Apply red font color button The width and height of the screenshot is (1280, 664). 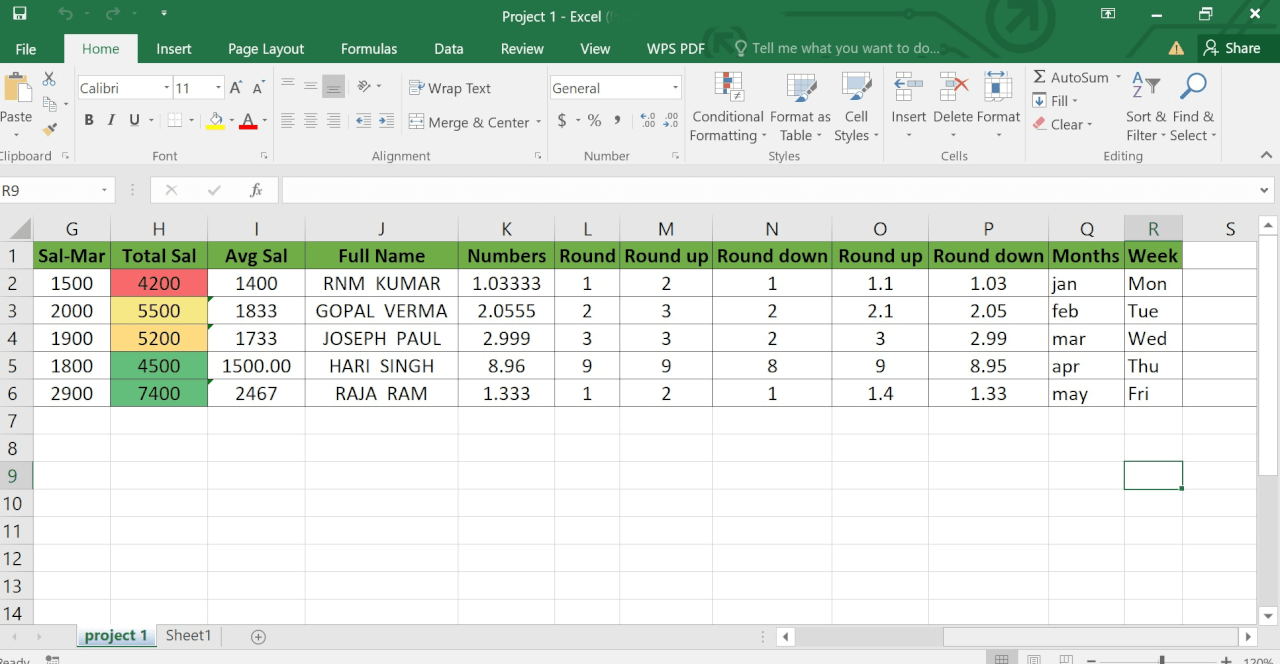point(248,121)
